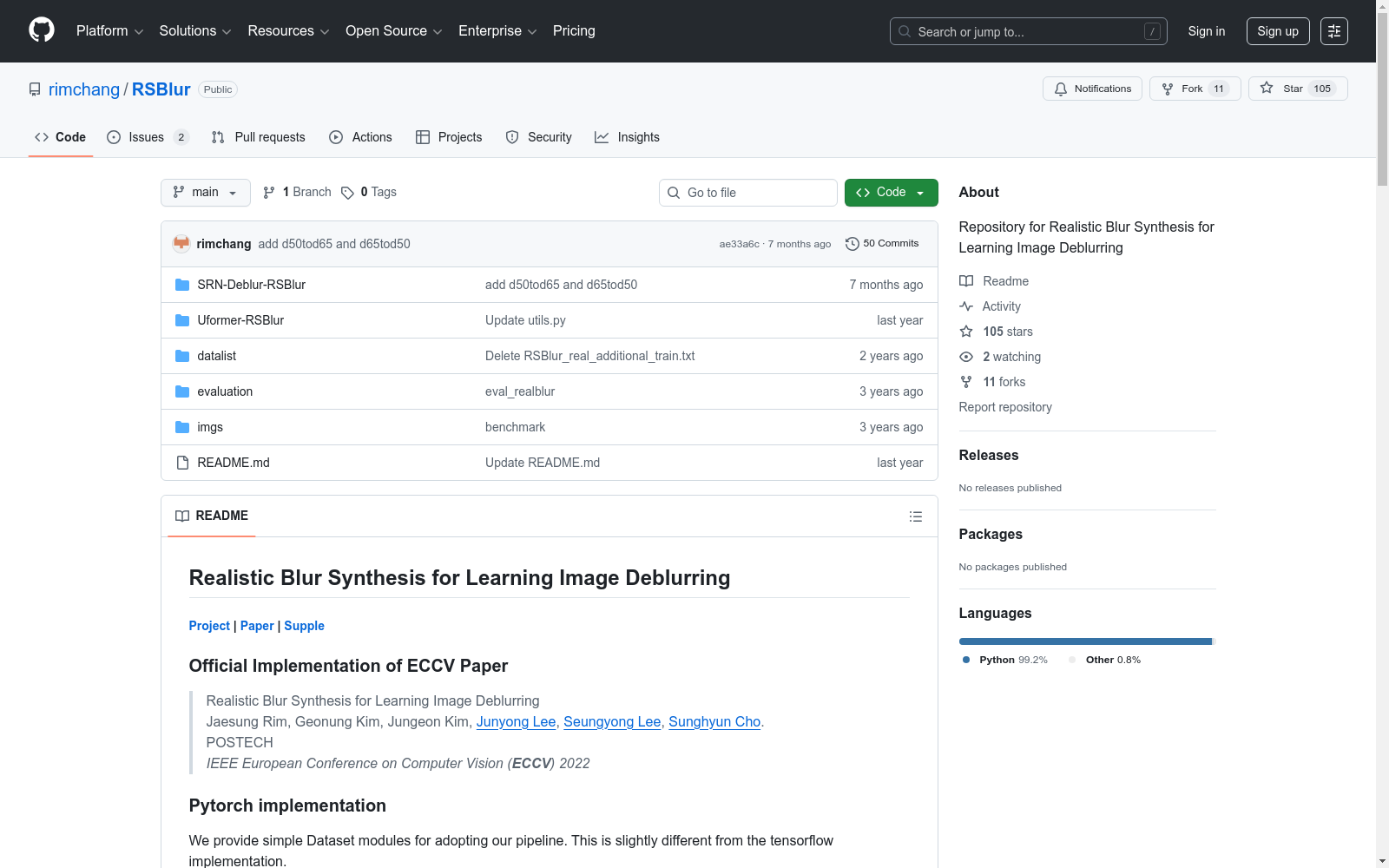
Task: Click the Search or jump to field
Action: tap(1029, 31)
